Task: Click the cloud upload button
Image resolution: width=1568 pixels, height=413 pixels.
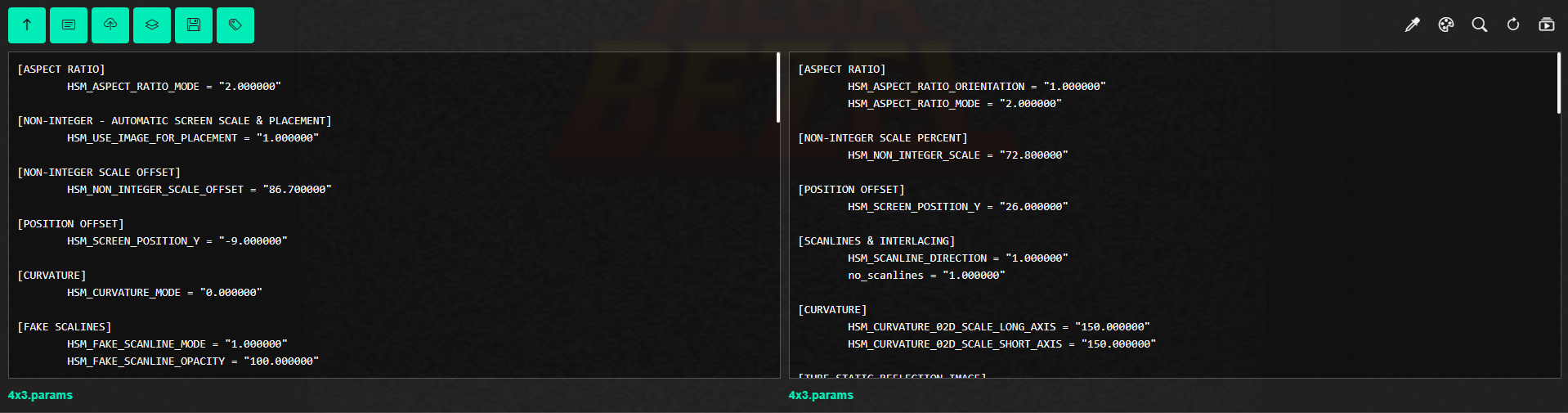Action: (x=110, y=25)
